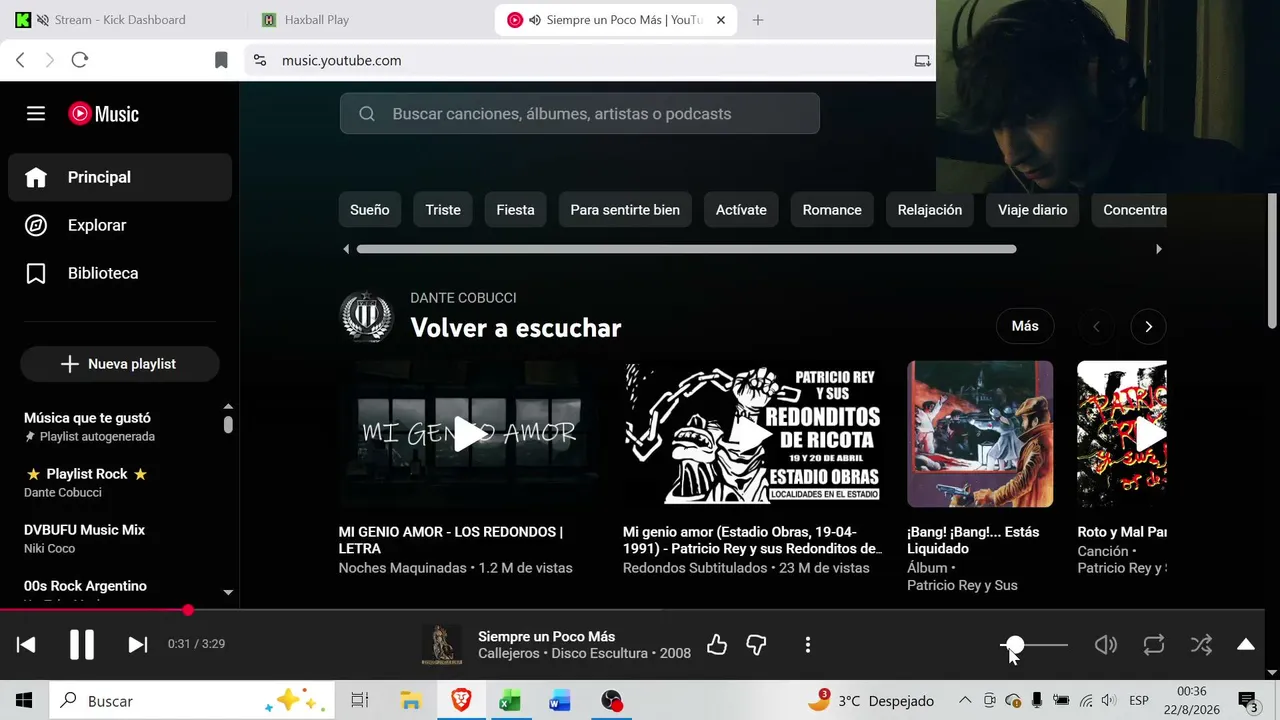Image resolution: width=1280 pixels, height=720 pixels.
Task: Go to Principal home page
Action: coord(120,177)
